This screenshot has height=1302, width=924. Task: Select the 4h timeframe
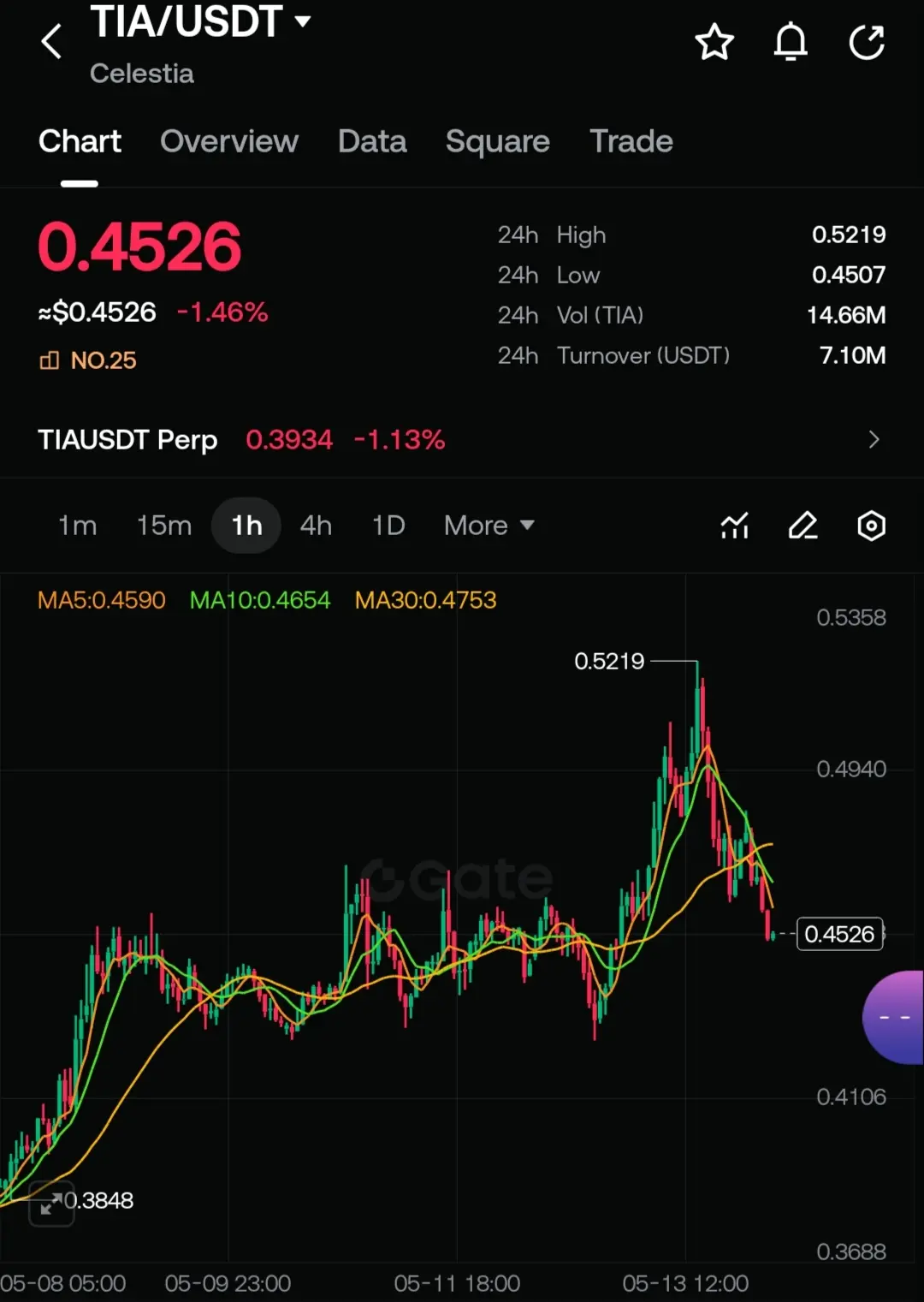316,526
